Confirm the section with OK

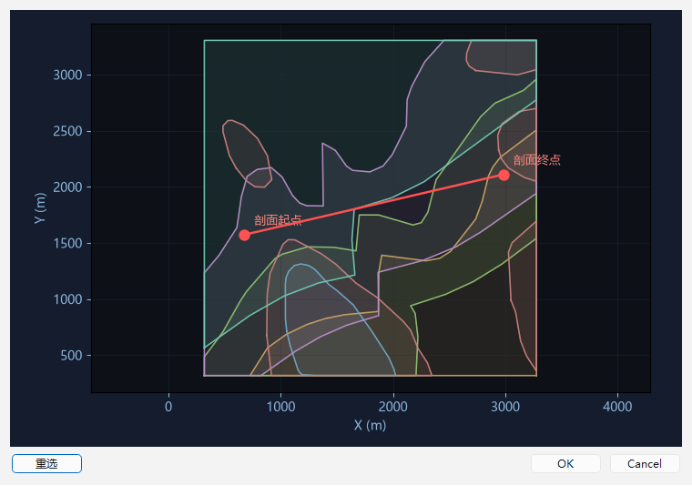565,463
